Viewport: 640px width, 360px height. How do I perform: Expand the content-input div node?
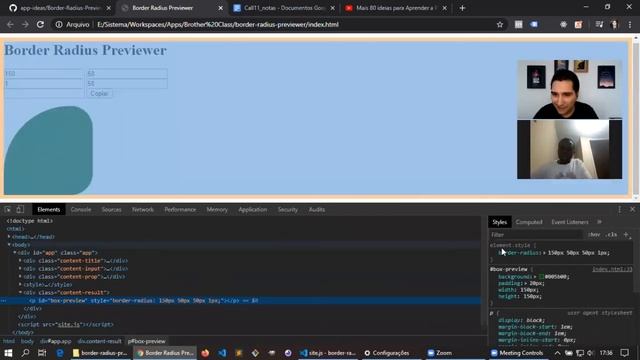pos(20,269)
